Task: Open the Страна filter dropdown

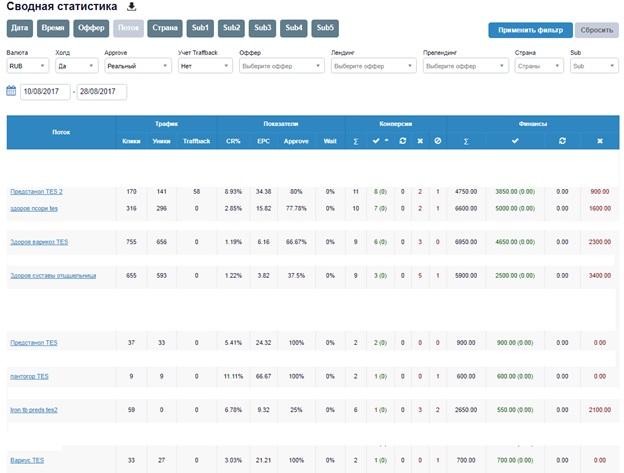Action: coord(539,66)
